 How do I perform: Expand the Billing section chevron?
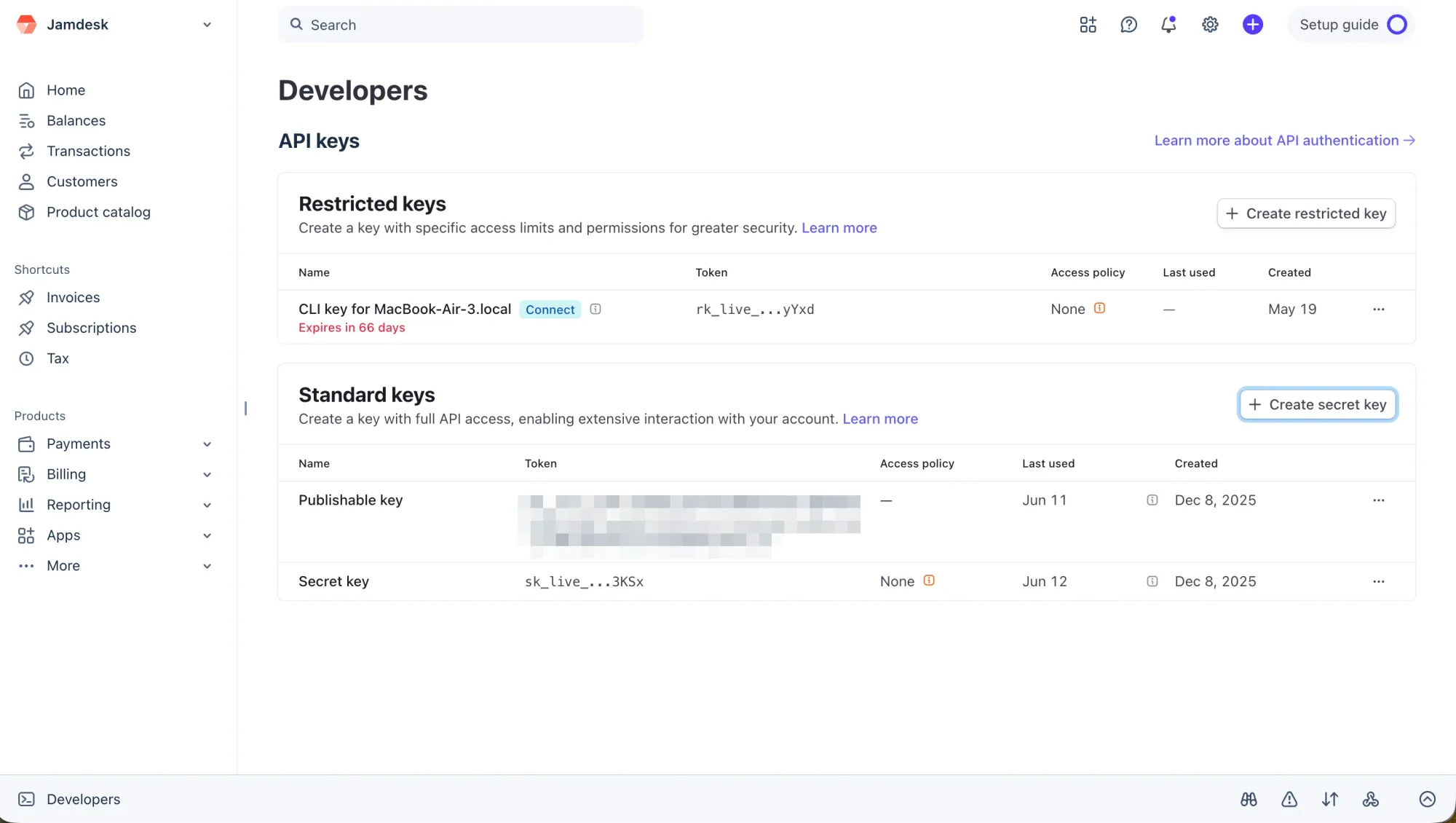[207, 475]
